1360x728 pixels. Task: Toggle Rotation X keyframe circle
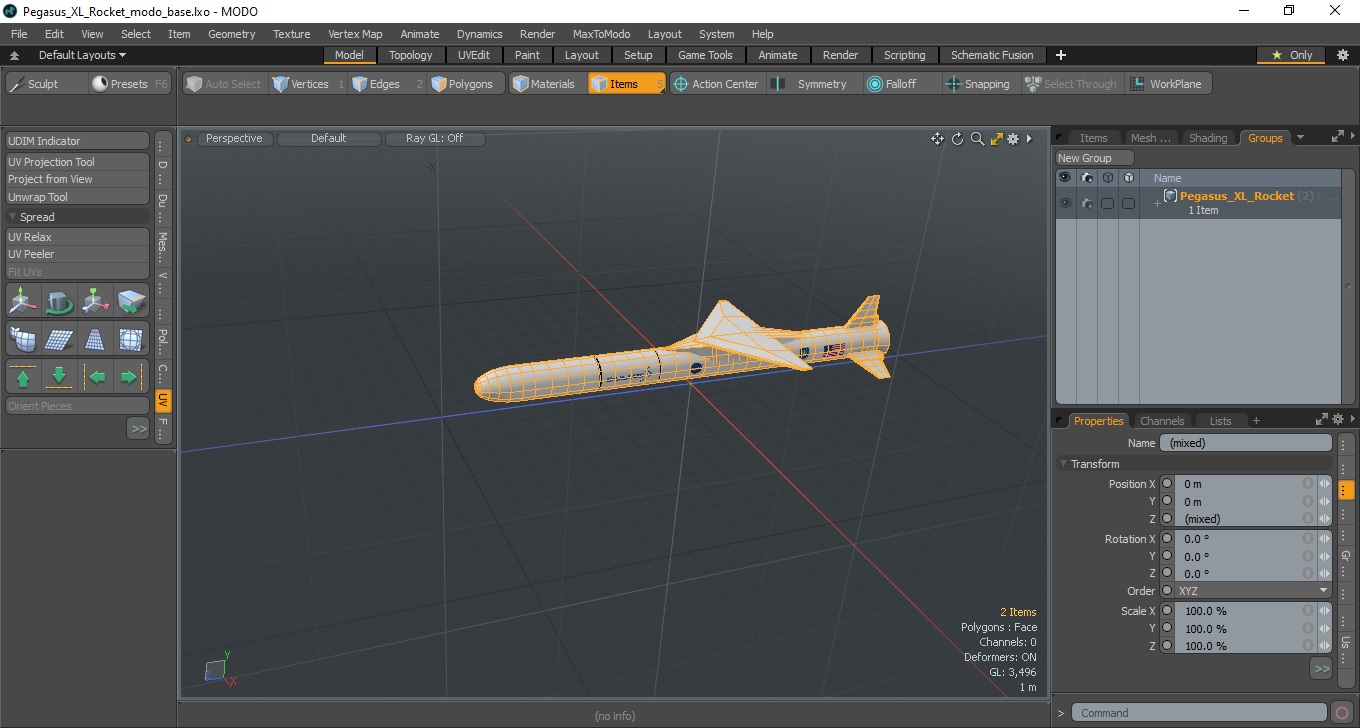pos(1167,539)
